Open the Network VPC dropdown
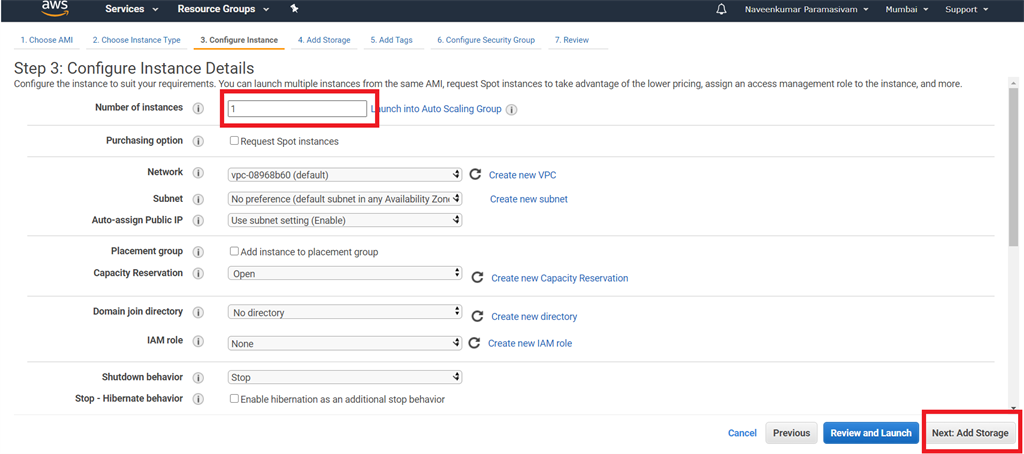This screenshot has width=1024, height=454. 345,175
